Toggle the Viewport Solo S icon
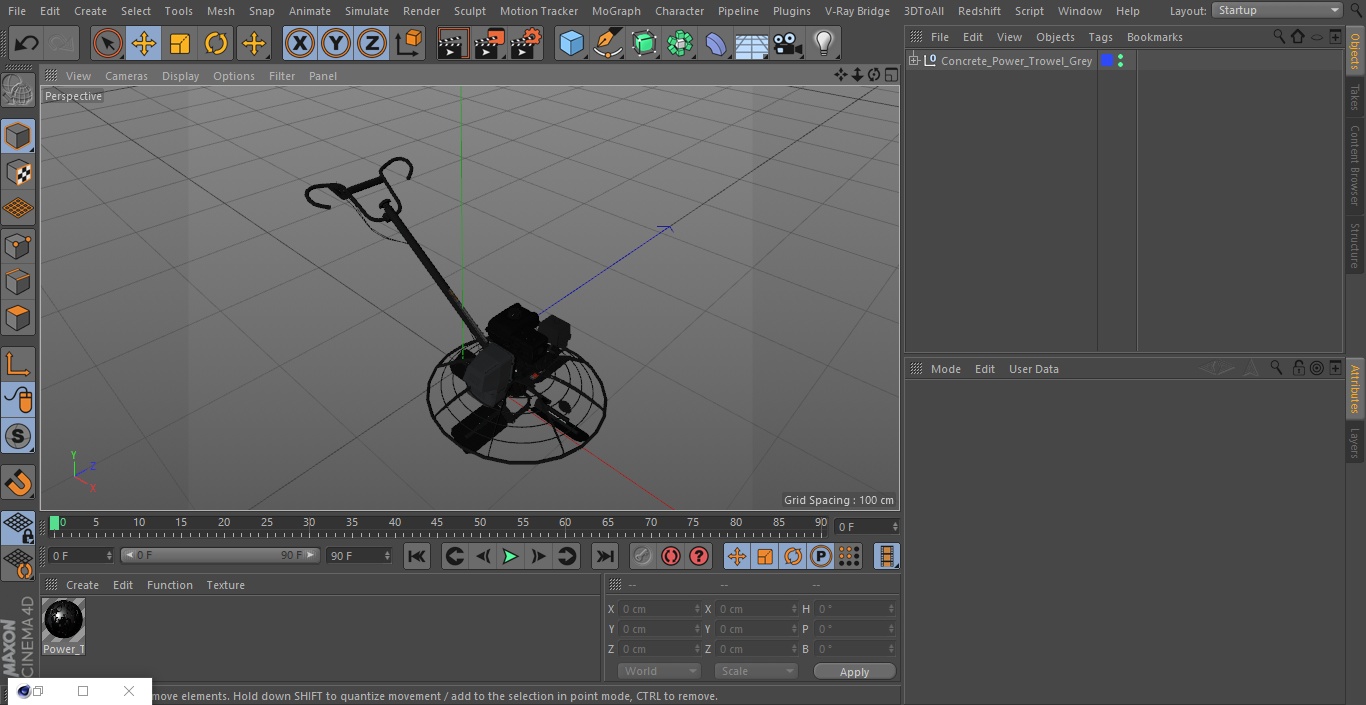 [x=18, y=436]
